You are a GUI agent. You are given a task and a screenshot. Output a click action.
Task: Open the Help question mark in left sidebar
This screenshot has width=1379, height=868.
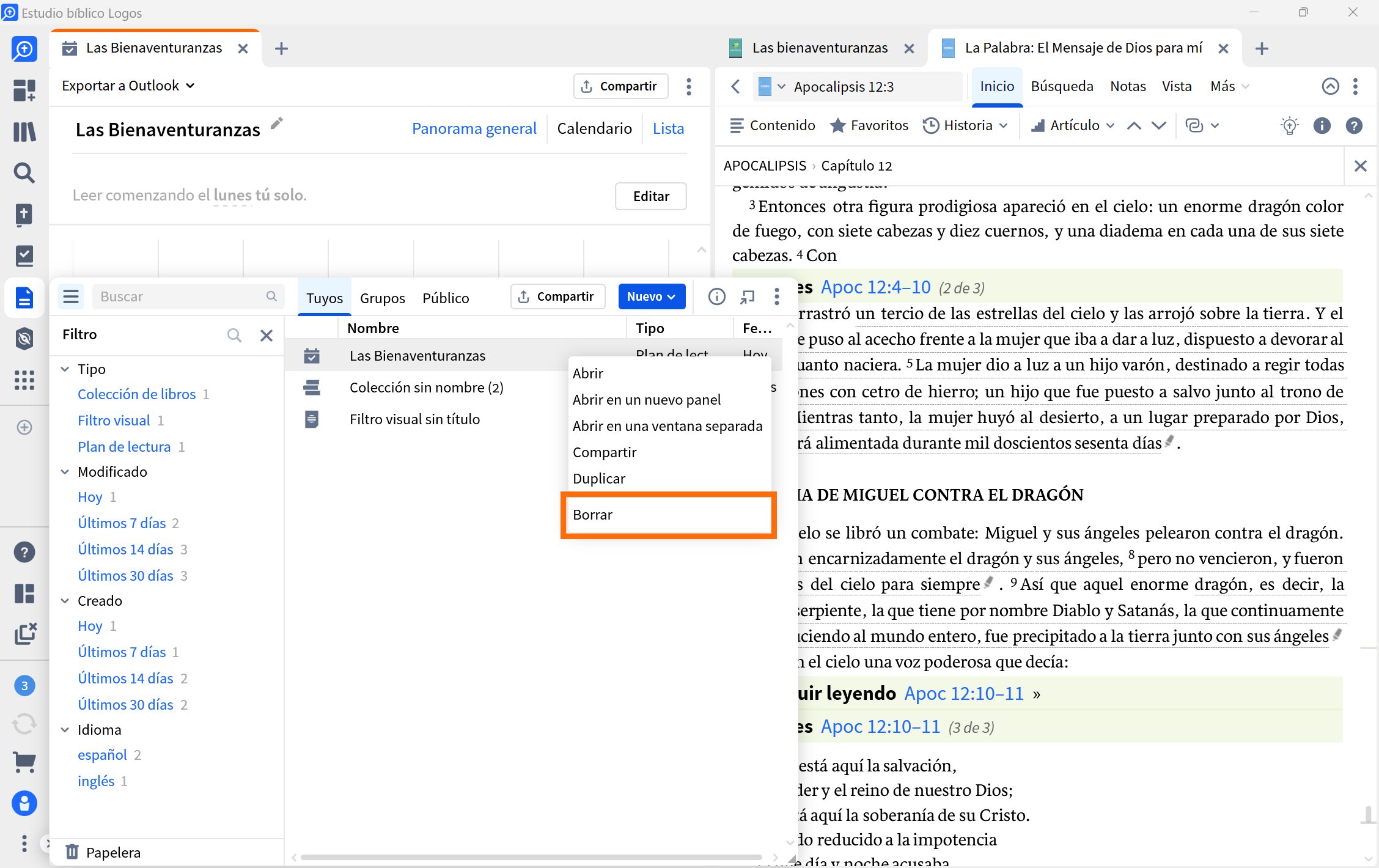[24, 552]
